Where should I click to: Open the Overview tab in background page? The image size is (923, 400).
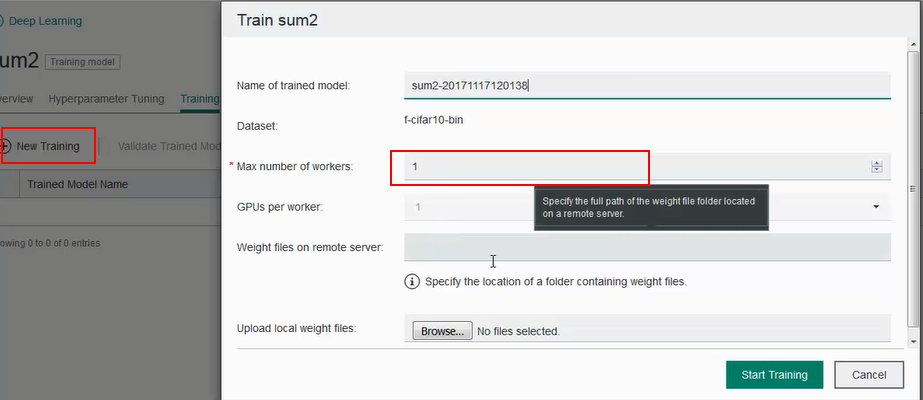click(16, 99)
